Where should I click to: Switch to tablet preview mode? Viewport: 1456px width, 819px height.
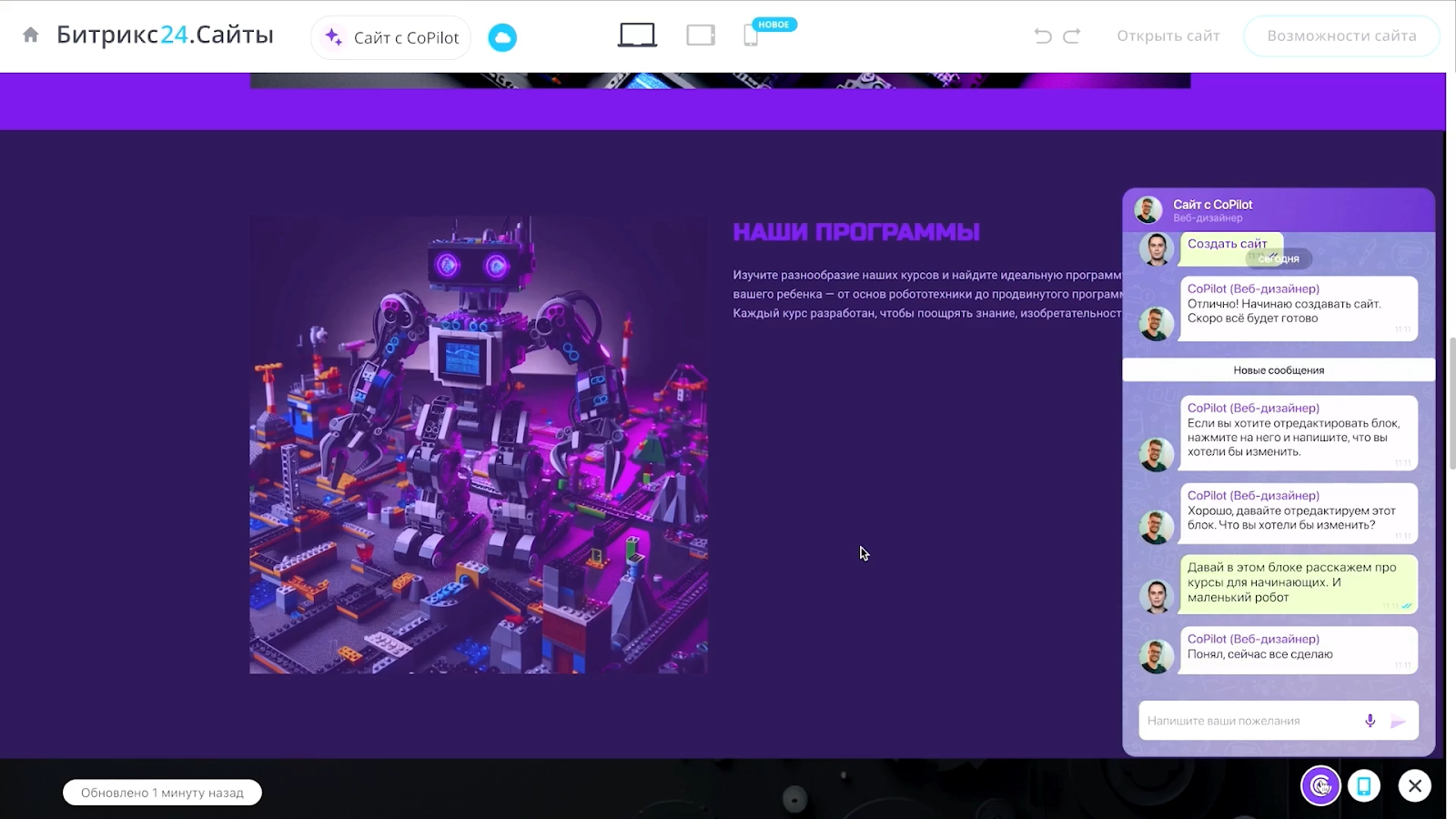(x=701, y=35)
